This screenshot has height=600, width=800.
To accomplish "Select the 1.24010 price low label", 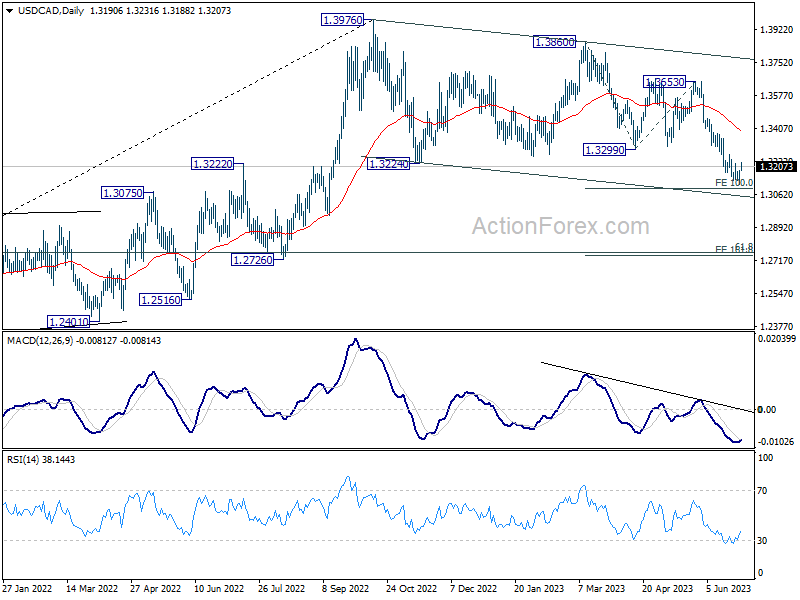I will 68,322.
